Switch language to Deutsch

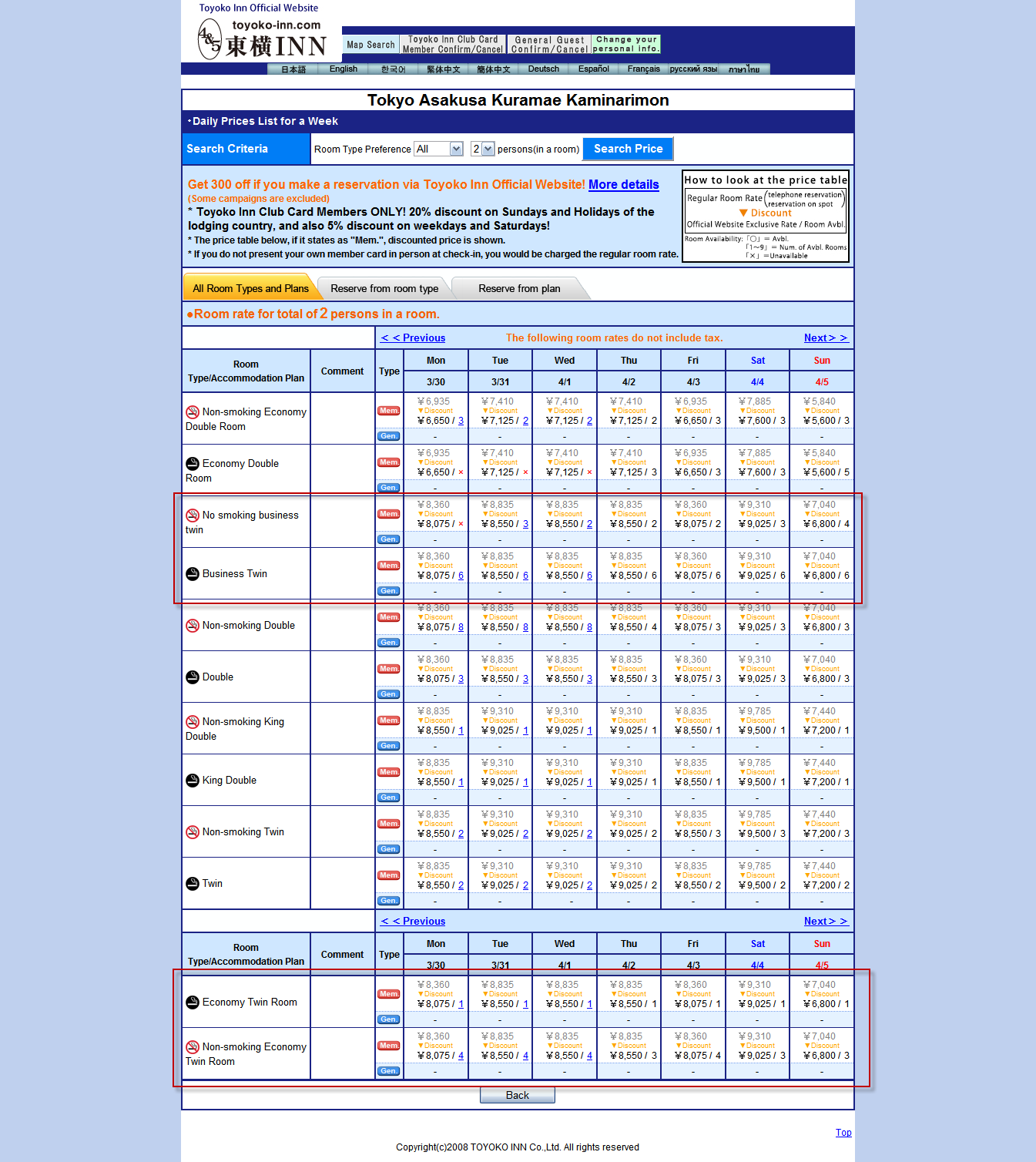click(544, 69)
